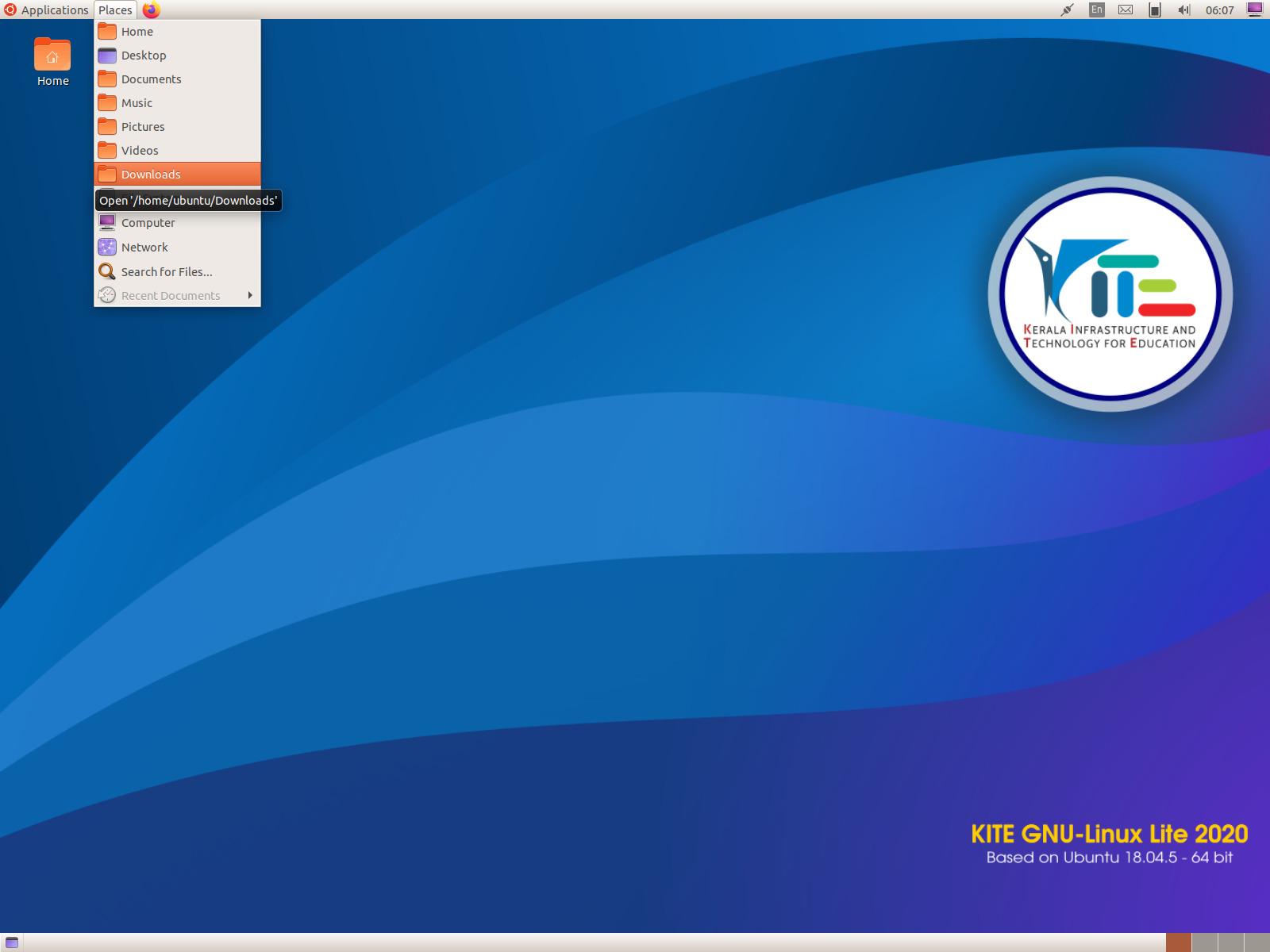Click the Pictures folder icon in Places menu

107,126
